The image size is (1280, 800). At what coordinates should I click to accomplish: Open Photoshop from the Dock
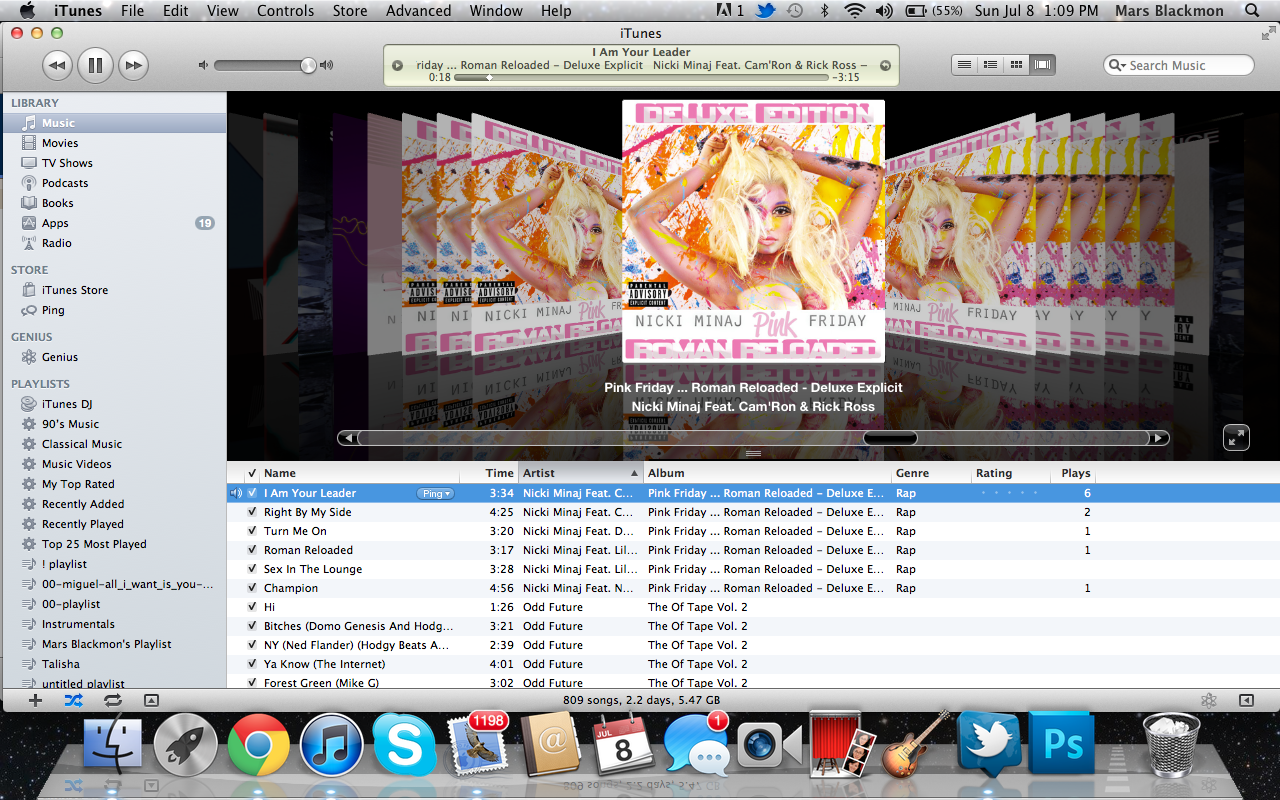coord(1062,744)
